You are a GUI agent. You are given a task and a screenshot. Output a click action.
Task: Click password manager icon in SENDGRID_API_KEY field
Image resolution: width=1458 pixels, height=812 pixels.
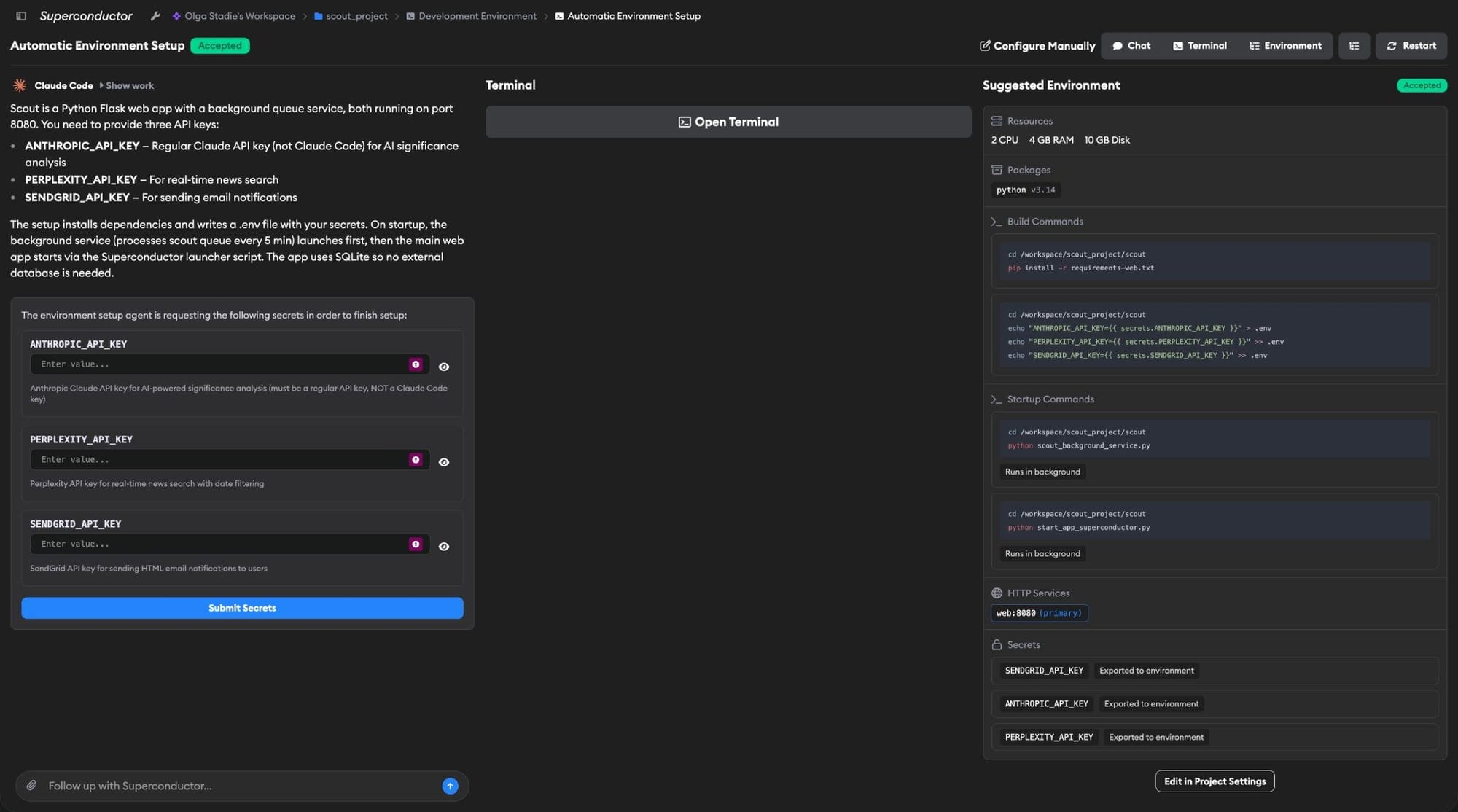tap(416, 544)
